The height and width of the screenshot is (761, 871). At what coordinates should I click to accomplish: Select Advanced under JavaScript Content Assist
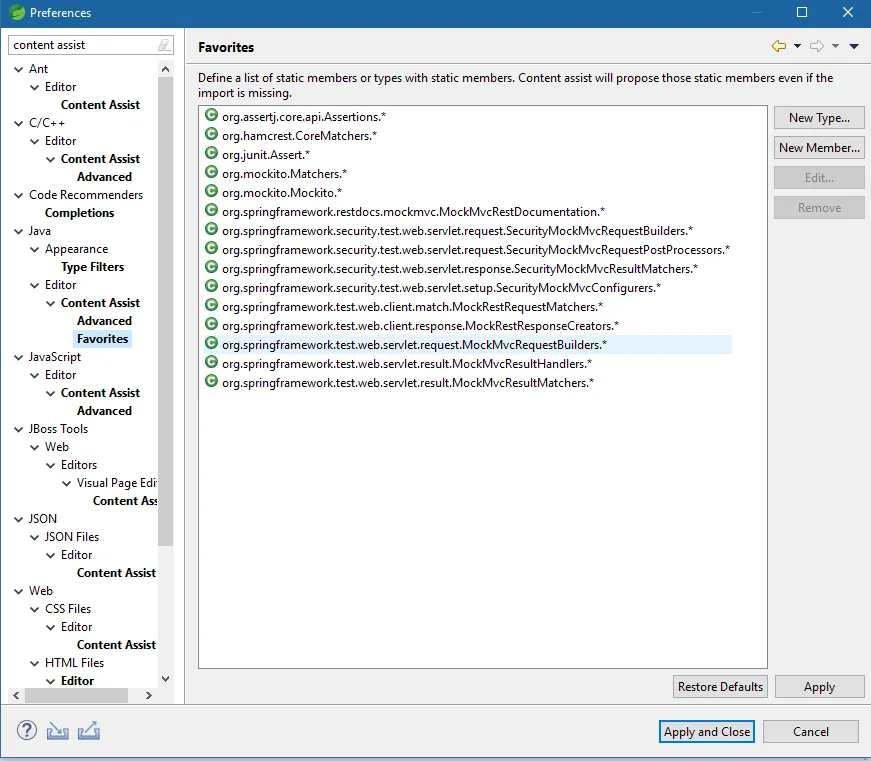104,411
